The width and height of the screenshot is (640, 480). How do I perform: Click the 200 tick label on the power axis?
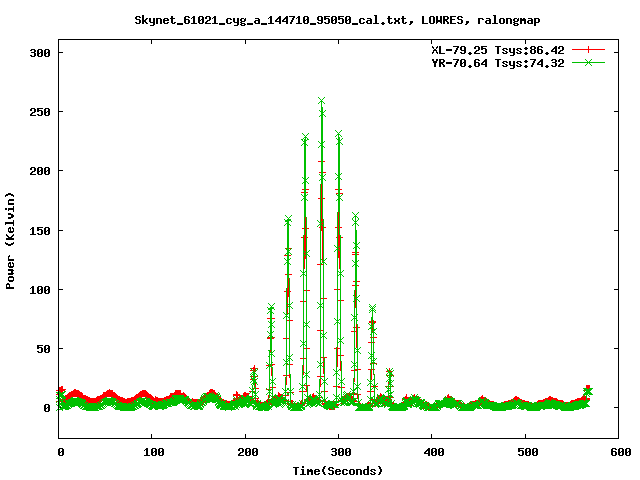click(40, 171)
